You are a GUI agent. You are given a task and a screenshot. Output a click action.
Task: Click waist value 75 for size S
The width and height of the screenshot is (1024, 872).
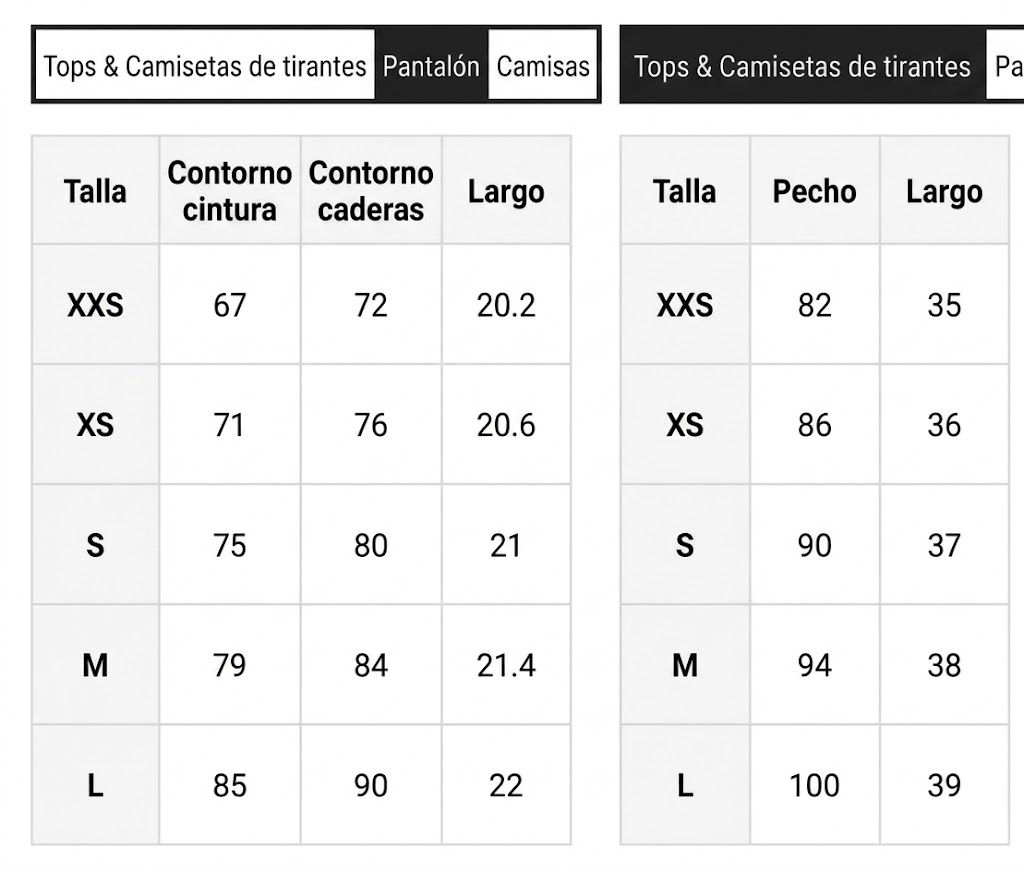(x=230, y=545)
